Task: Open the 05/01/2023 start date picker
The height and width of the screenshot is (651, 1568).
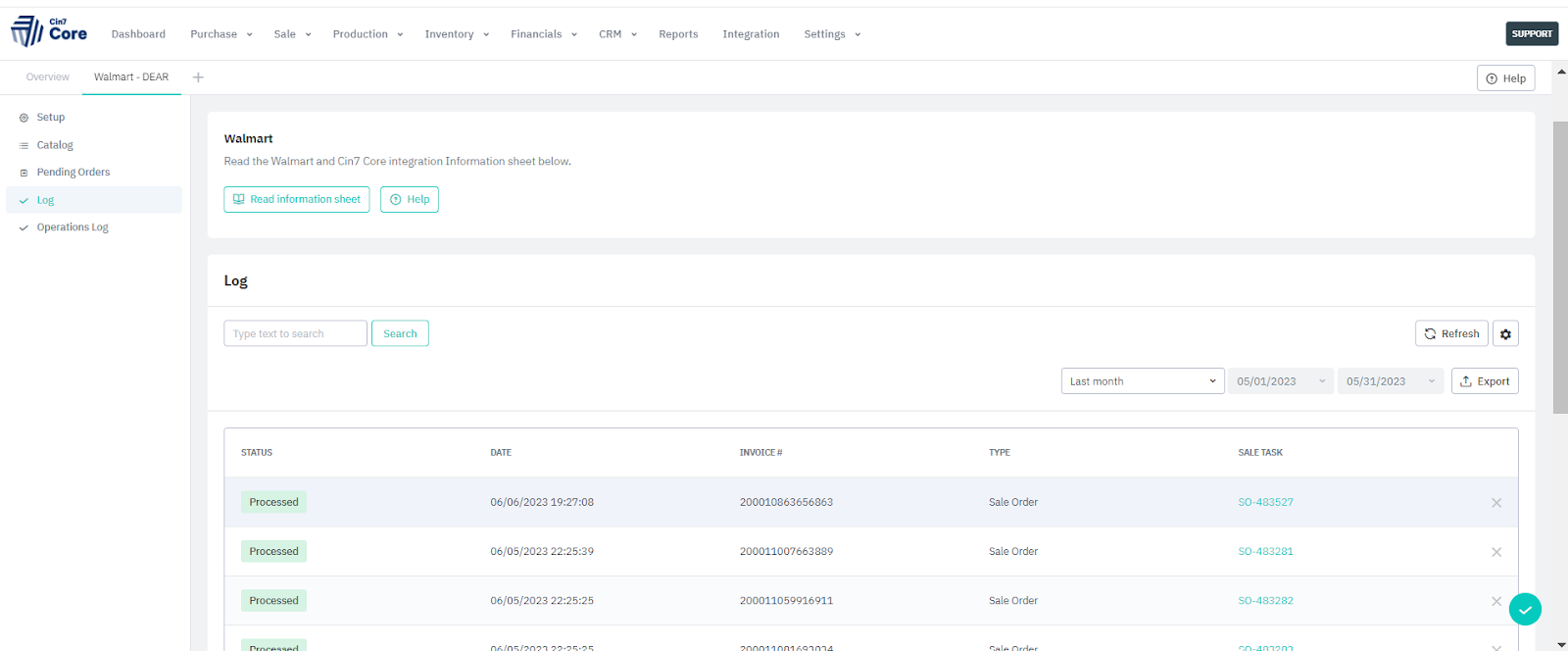Action: tap(1280, 381)
